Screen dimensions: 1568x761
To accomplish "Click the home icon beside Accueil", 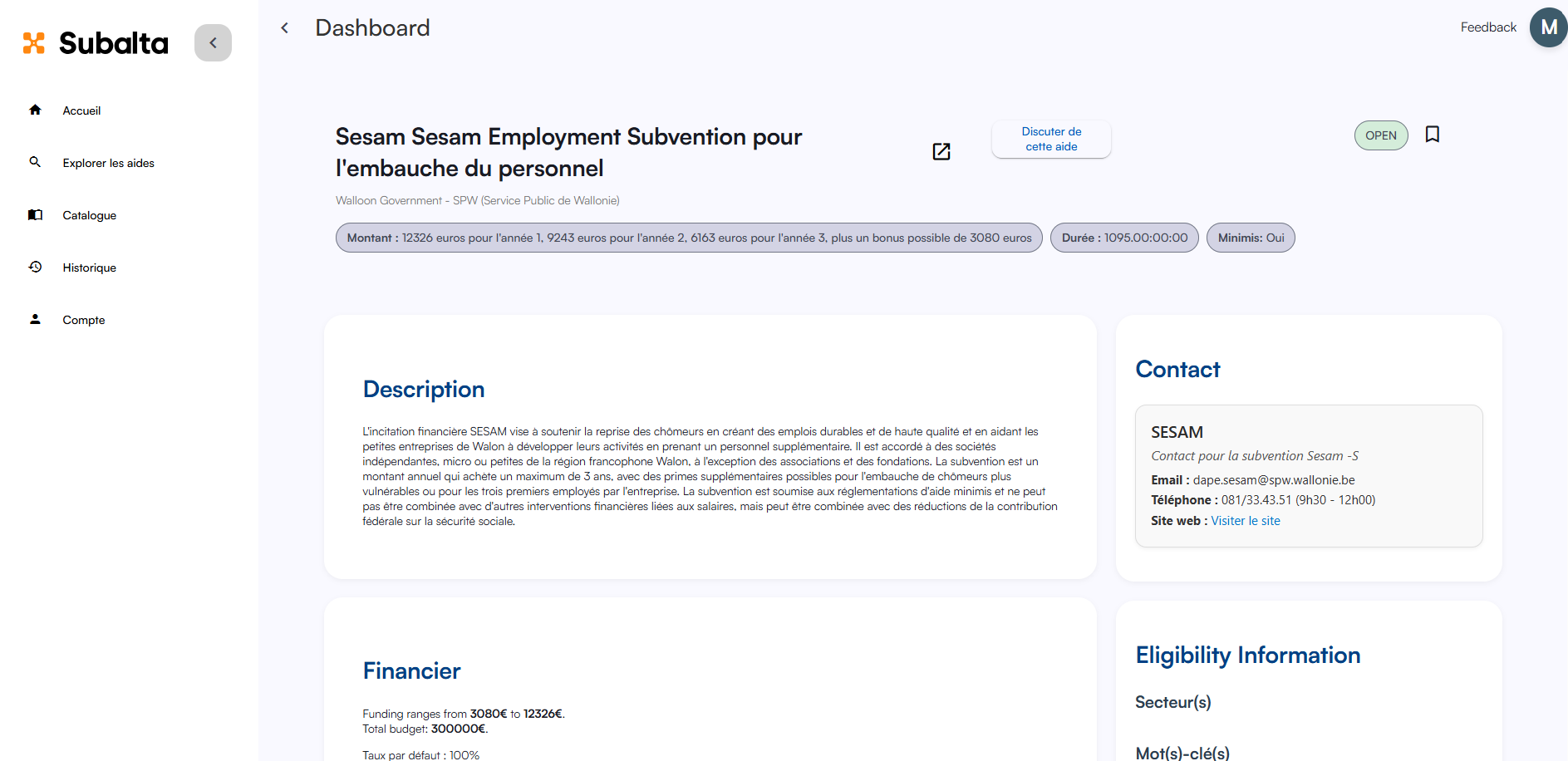I will (35, 110).
